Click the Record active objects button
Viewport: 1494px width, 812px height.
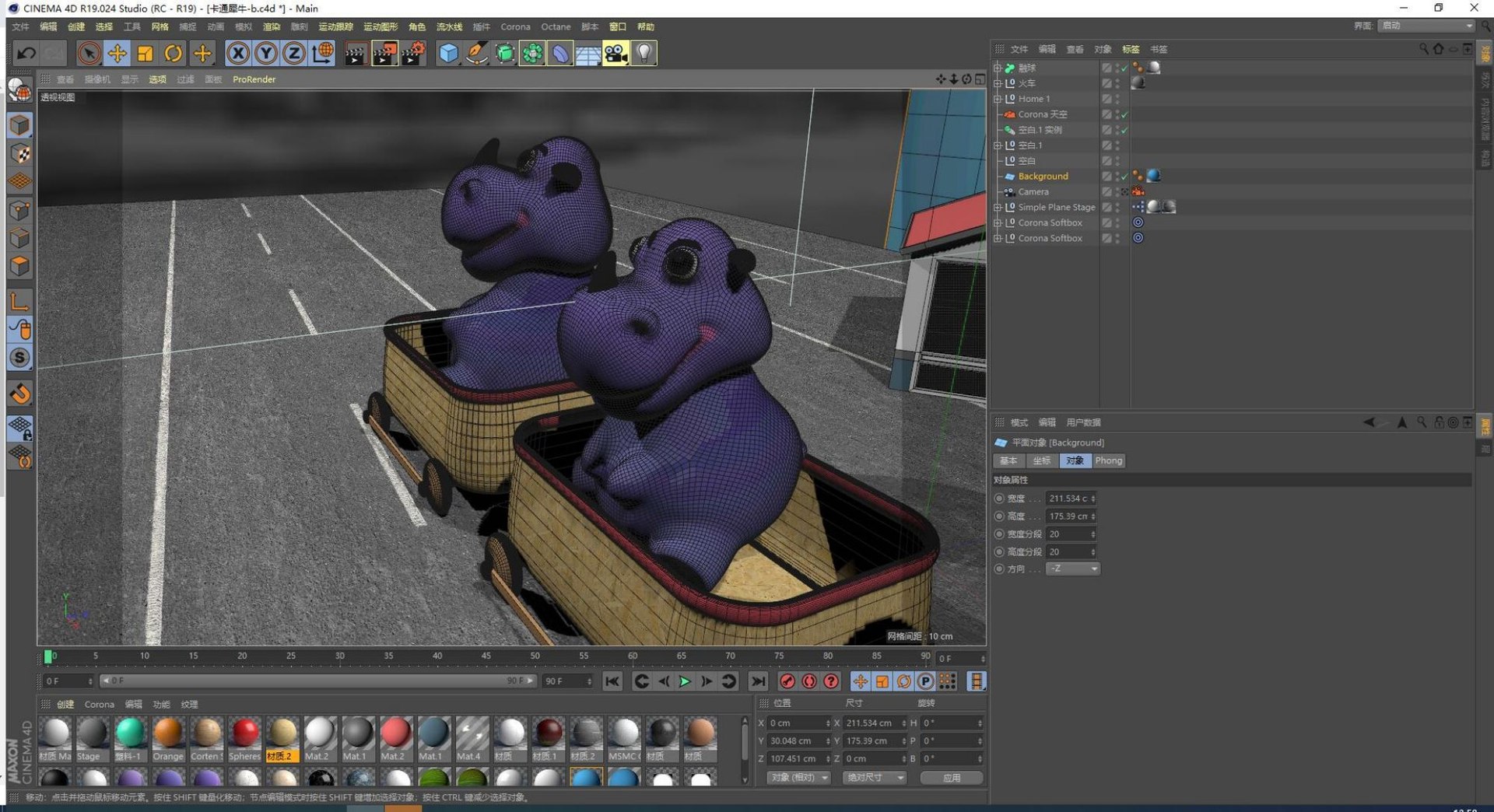787,681
